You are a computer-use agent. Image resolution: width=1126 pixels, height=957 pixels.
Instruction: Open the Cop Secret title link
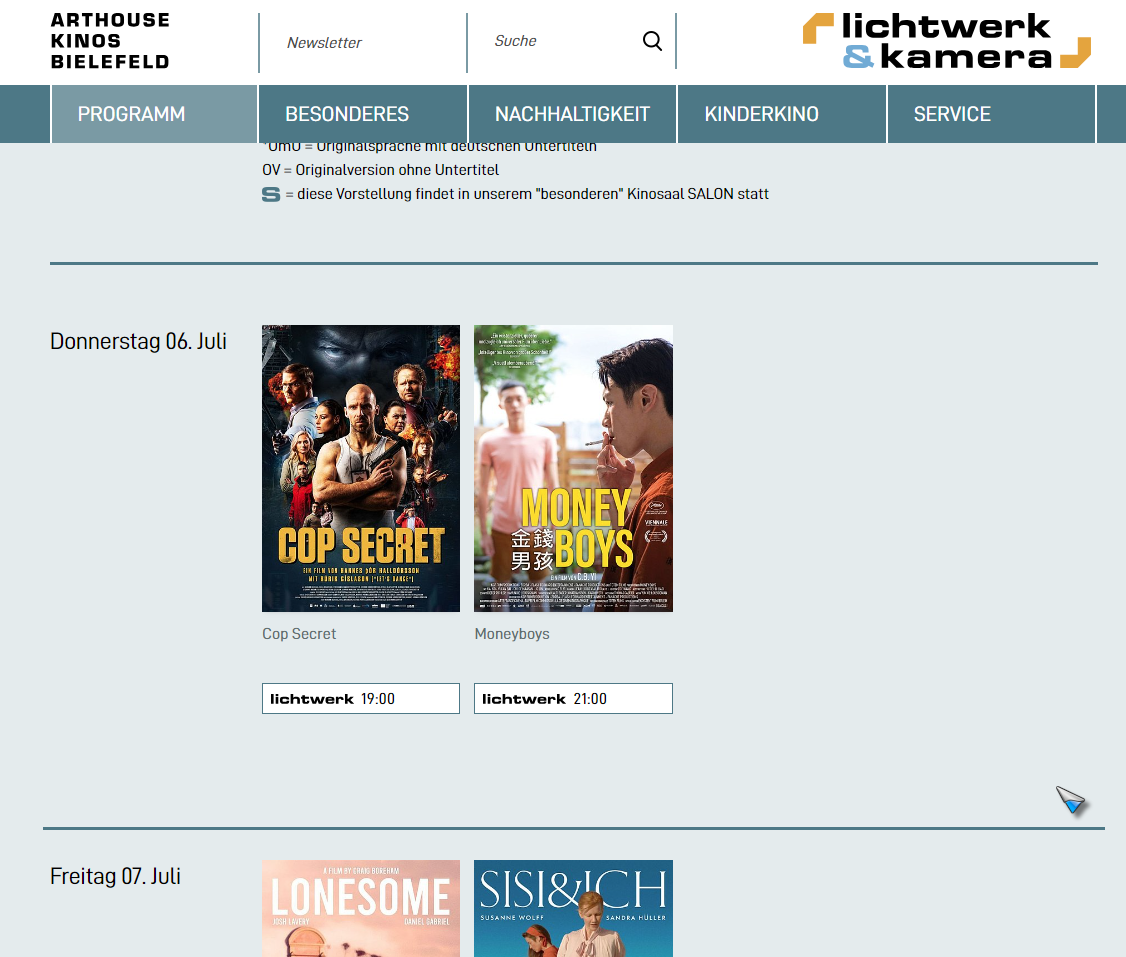pos(299,634)
